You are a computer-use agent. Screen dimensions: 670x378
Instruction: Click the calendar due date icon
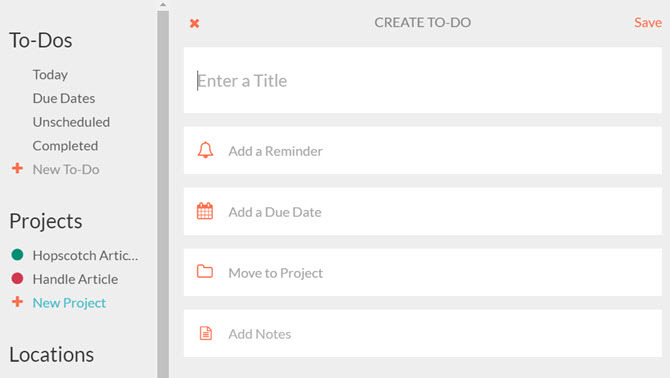point(205,211)
